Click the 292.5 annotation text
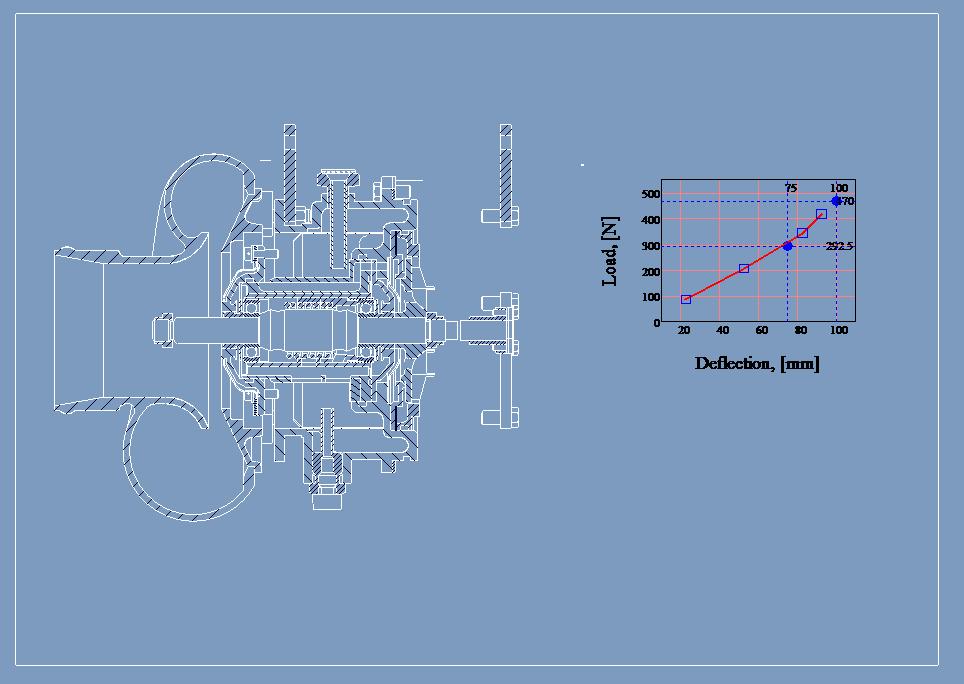This screenshot has height=684, width=964. pos(839,246)
